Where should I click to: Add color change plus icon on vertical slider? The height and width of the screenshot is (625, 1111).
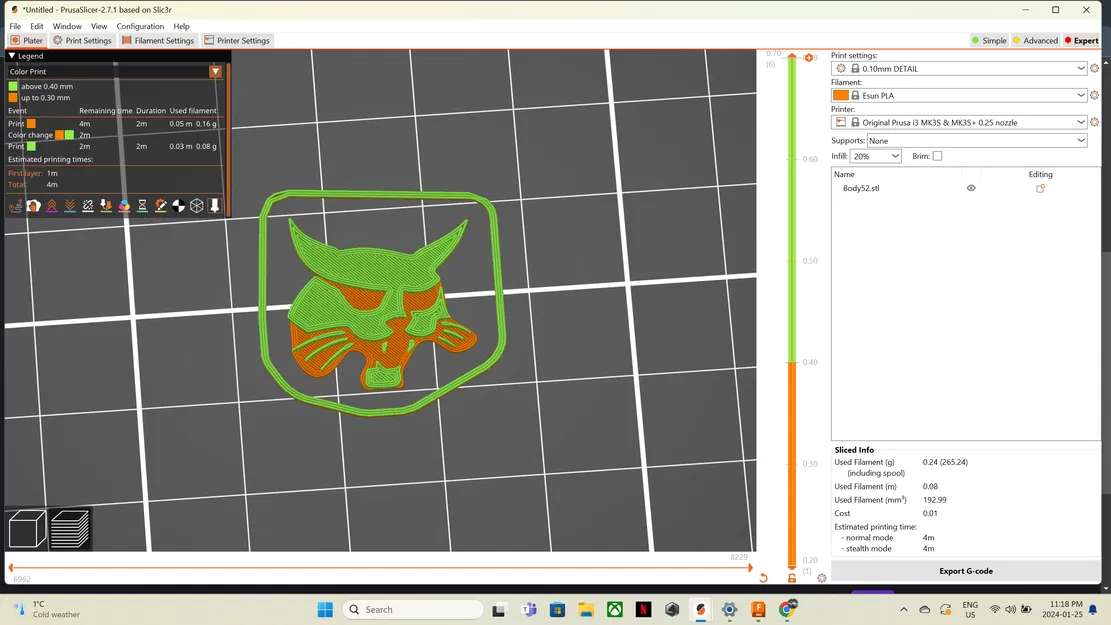tap(809, 57)
